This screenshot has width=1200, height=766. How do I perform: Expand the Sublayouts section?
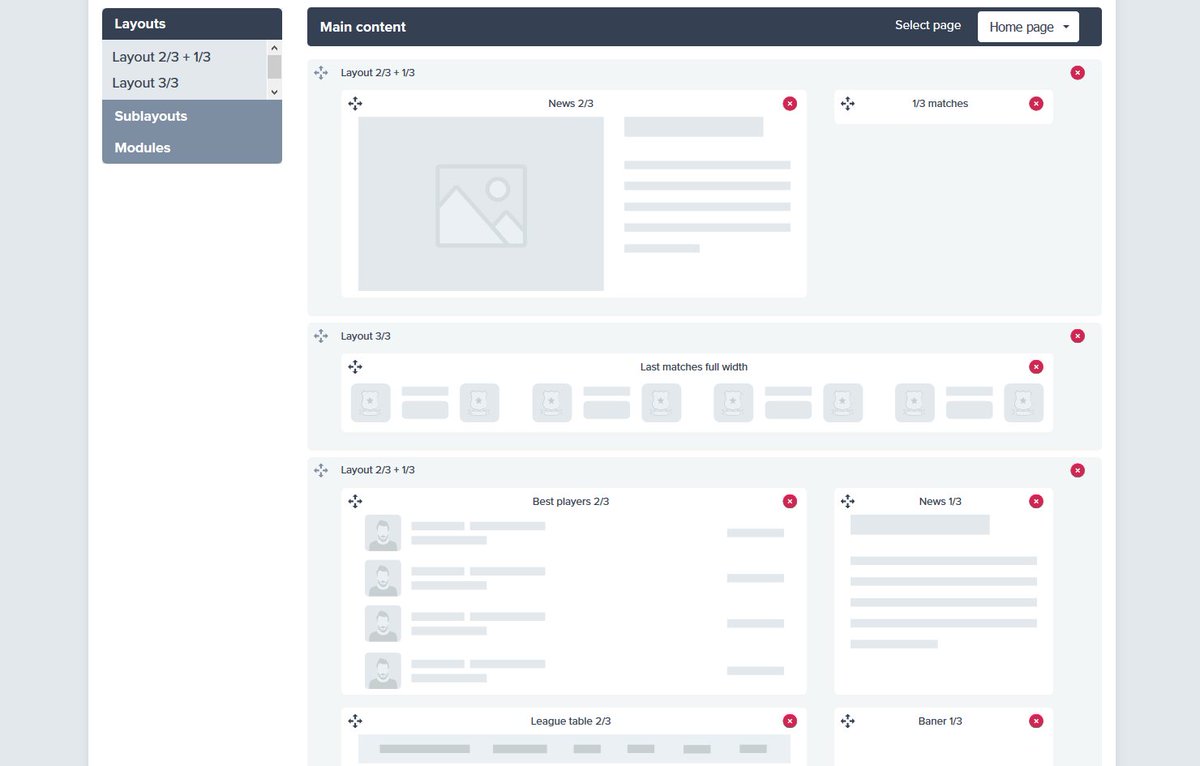tap(192, 116)
